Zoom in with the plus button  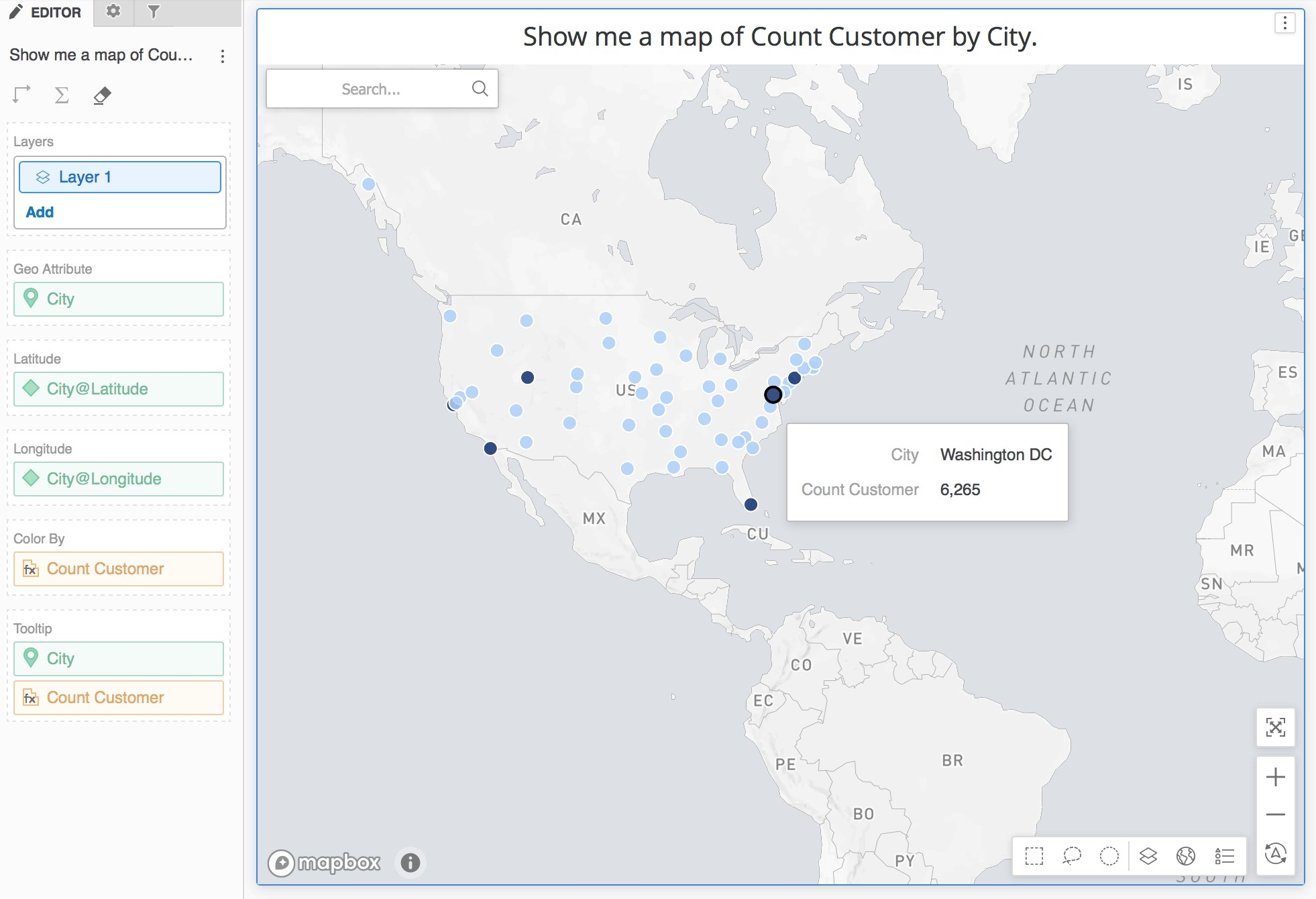pyautogui.click(x=1275, y=777)
